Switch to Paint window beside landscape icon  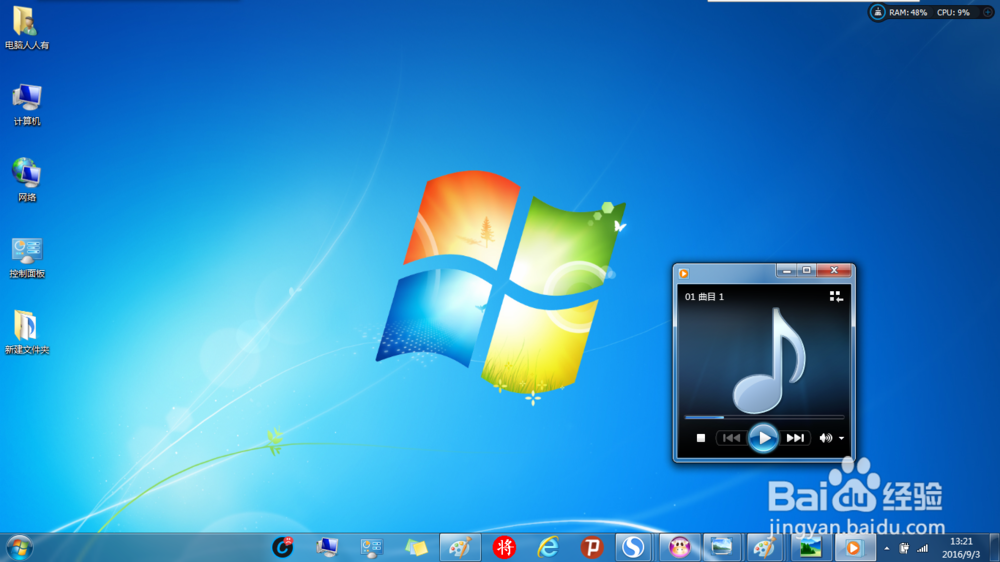coord(765,547)
